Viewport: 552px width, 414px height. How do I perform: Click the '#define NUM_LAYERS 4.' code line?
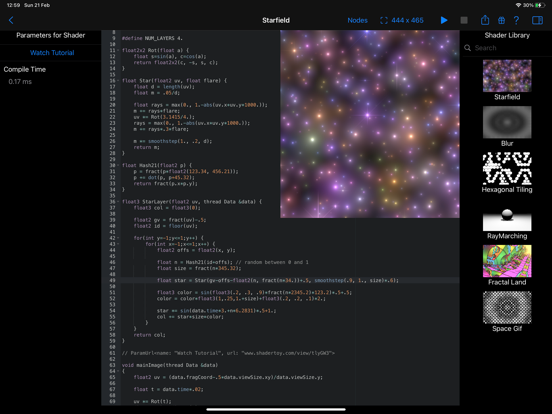click(x=152, y=38)
